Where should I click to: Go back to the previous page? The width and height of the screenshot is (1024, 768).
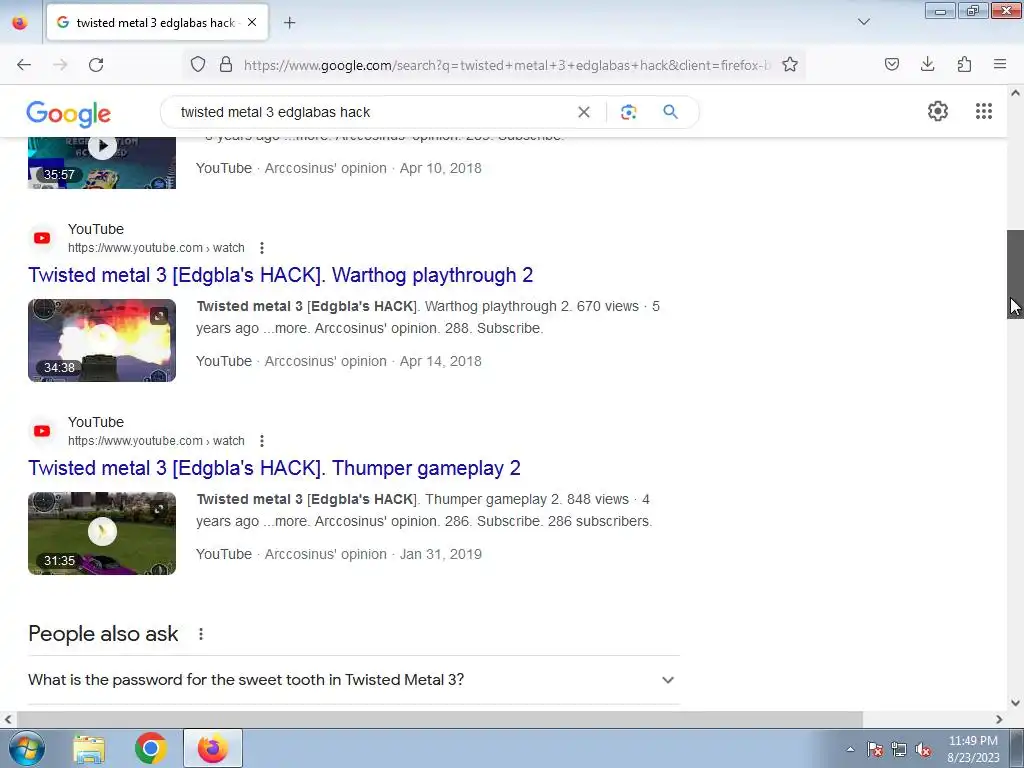coord(24,65)
